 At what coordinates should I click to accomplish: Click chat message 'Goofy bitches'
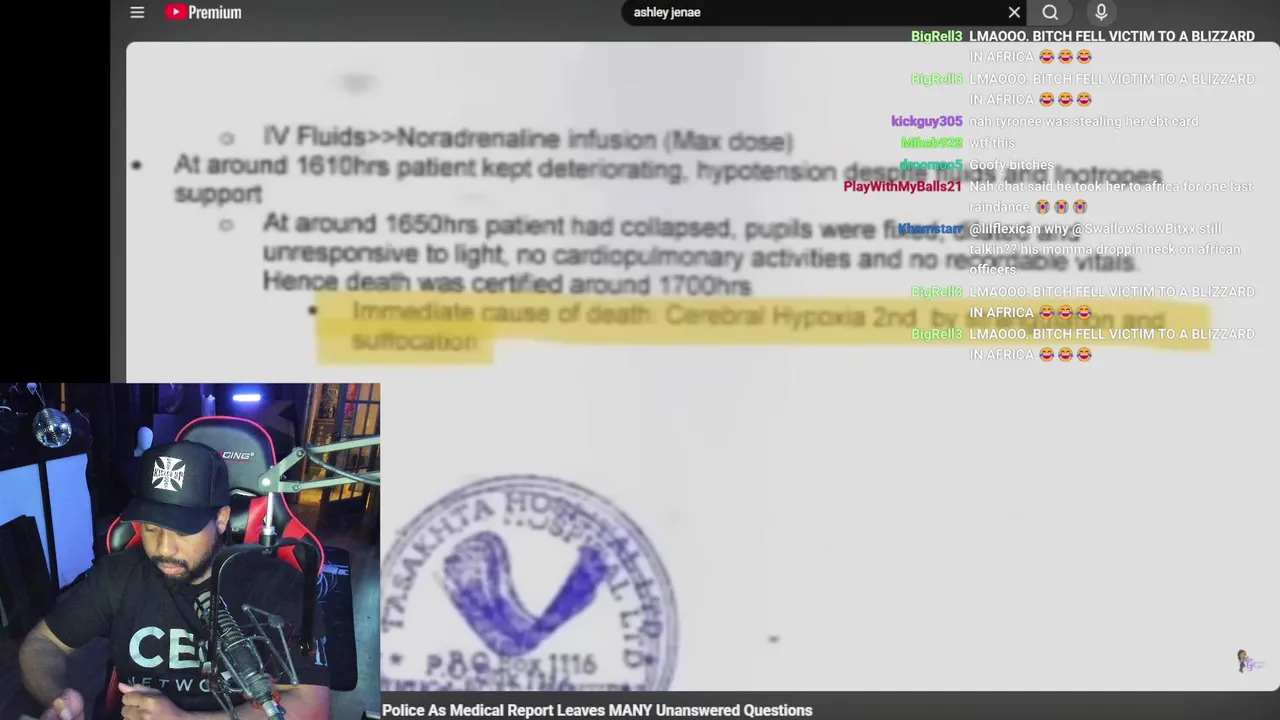[x=1011, y=165]
